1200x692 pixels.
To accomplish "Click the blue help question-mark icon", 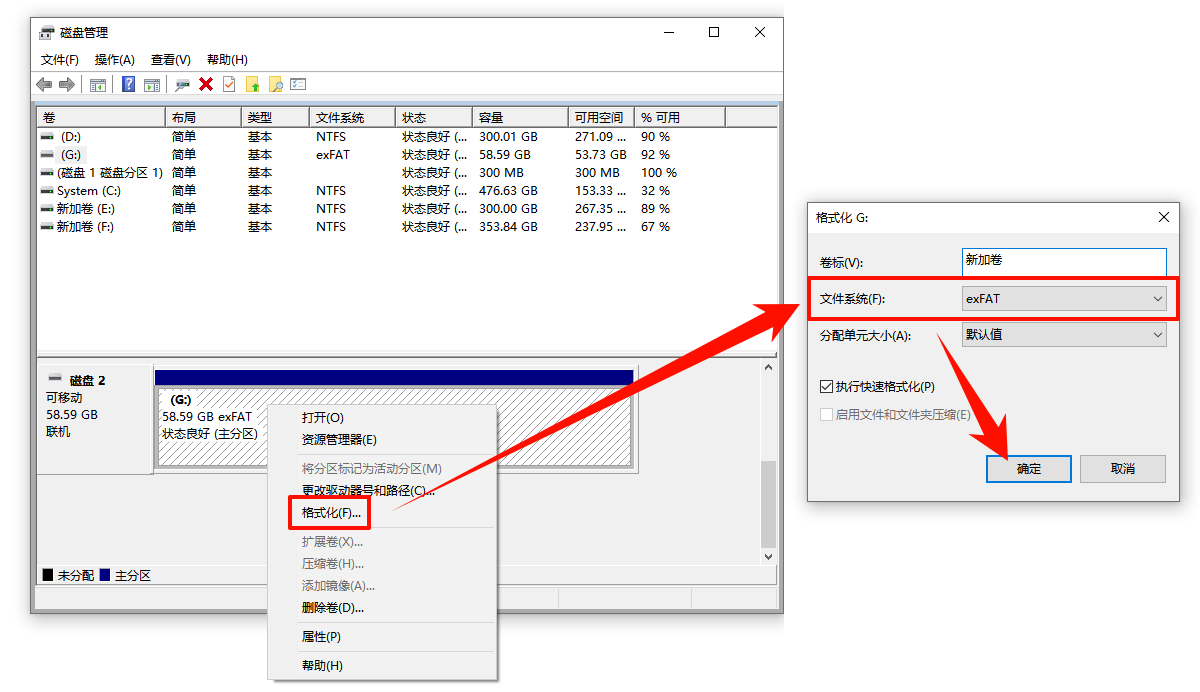I will (x=129, y=85).
